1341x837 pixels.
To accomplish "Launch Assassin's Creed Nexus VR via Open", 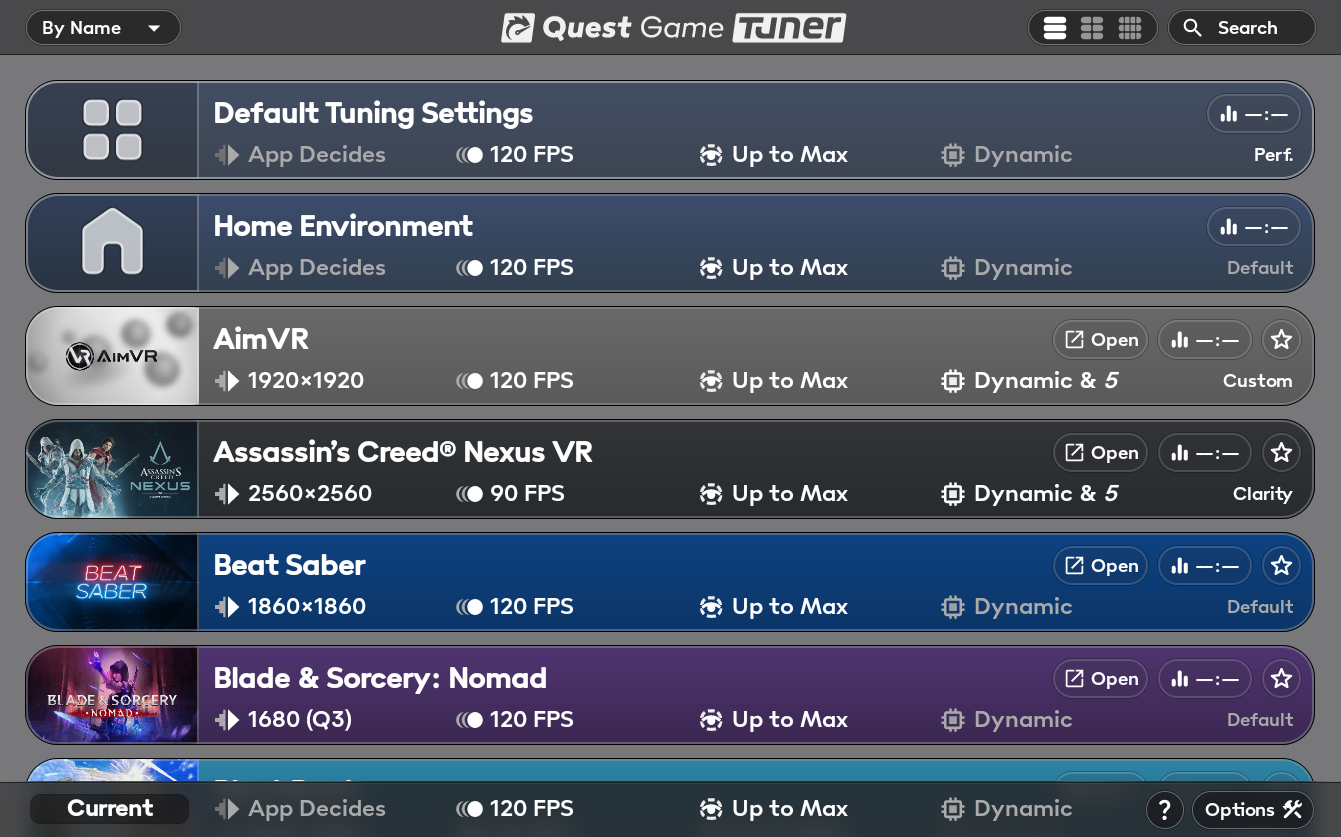I will click(x=1101, y=453).
